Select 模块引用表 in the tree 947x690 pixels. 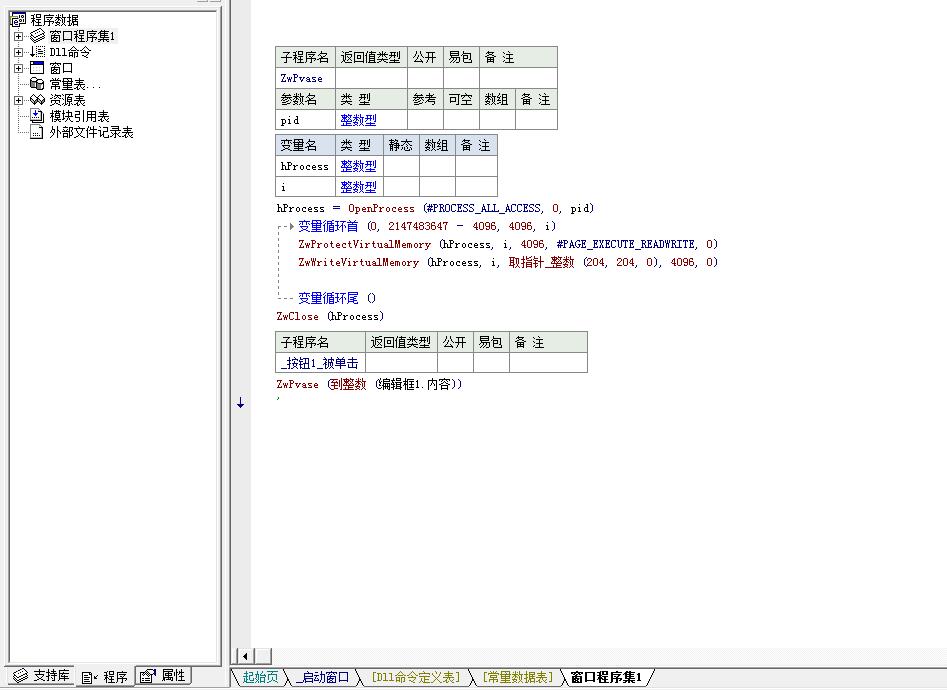tap(79, 116)
